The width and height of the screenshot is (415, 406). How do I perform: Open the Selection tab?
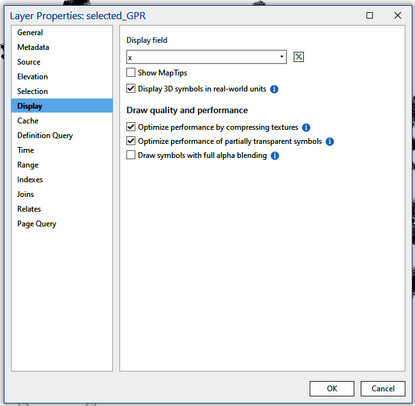(62, 91)
